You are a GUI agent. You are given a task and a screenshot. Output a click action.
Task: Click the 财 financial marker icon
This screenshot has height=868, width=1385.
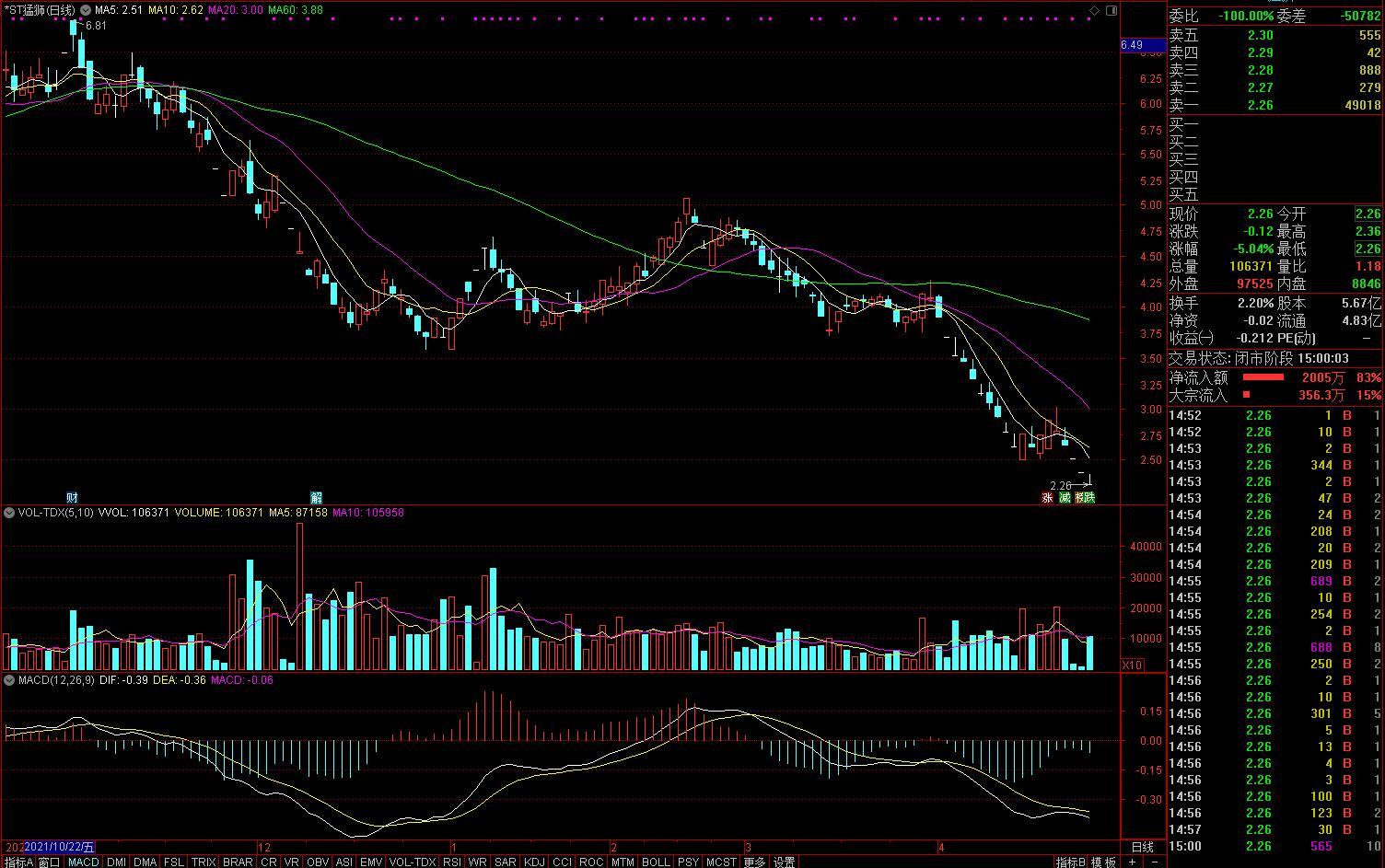[72, 498]
